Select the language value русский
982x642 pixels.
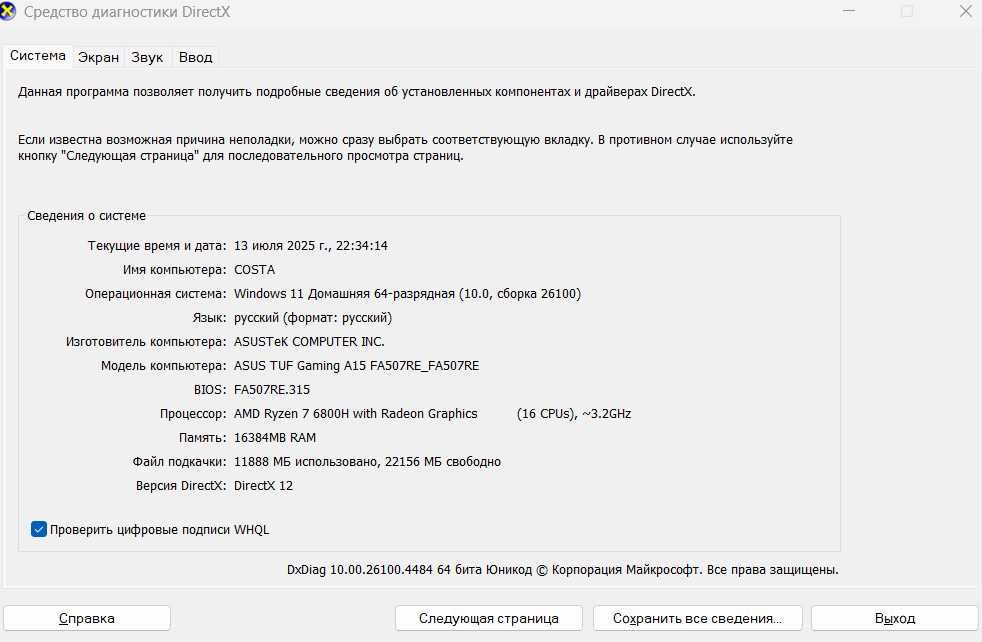click(x=313, y=318)
